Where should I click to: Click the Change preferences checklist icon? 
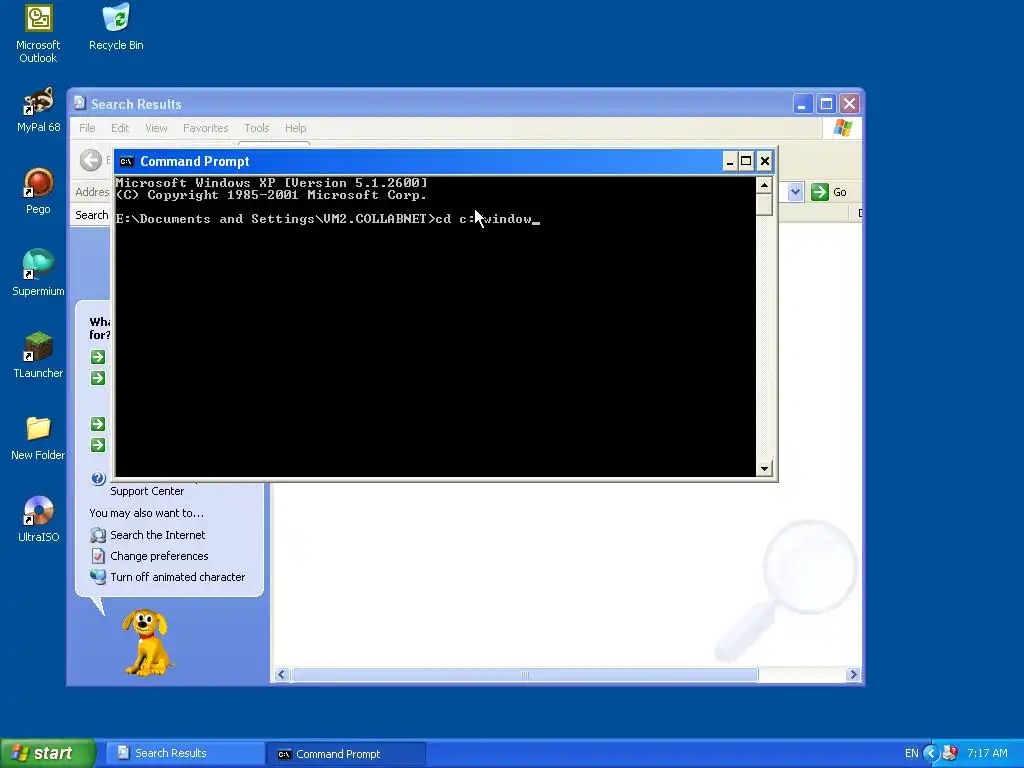point(98,556)
